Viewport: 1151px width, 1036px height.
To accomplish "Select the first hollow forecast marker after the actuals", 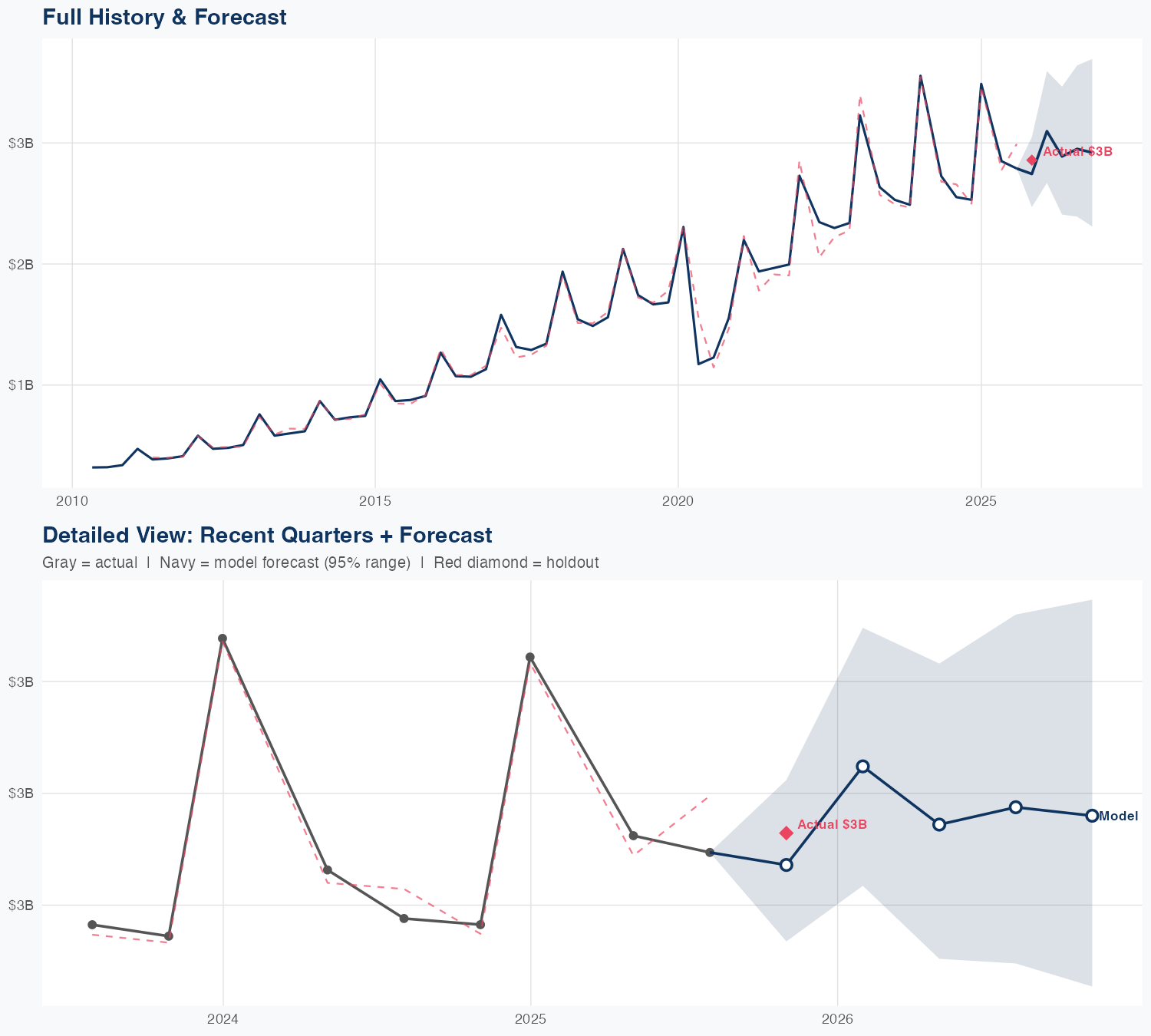I will tap(787, 865).
